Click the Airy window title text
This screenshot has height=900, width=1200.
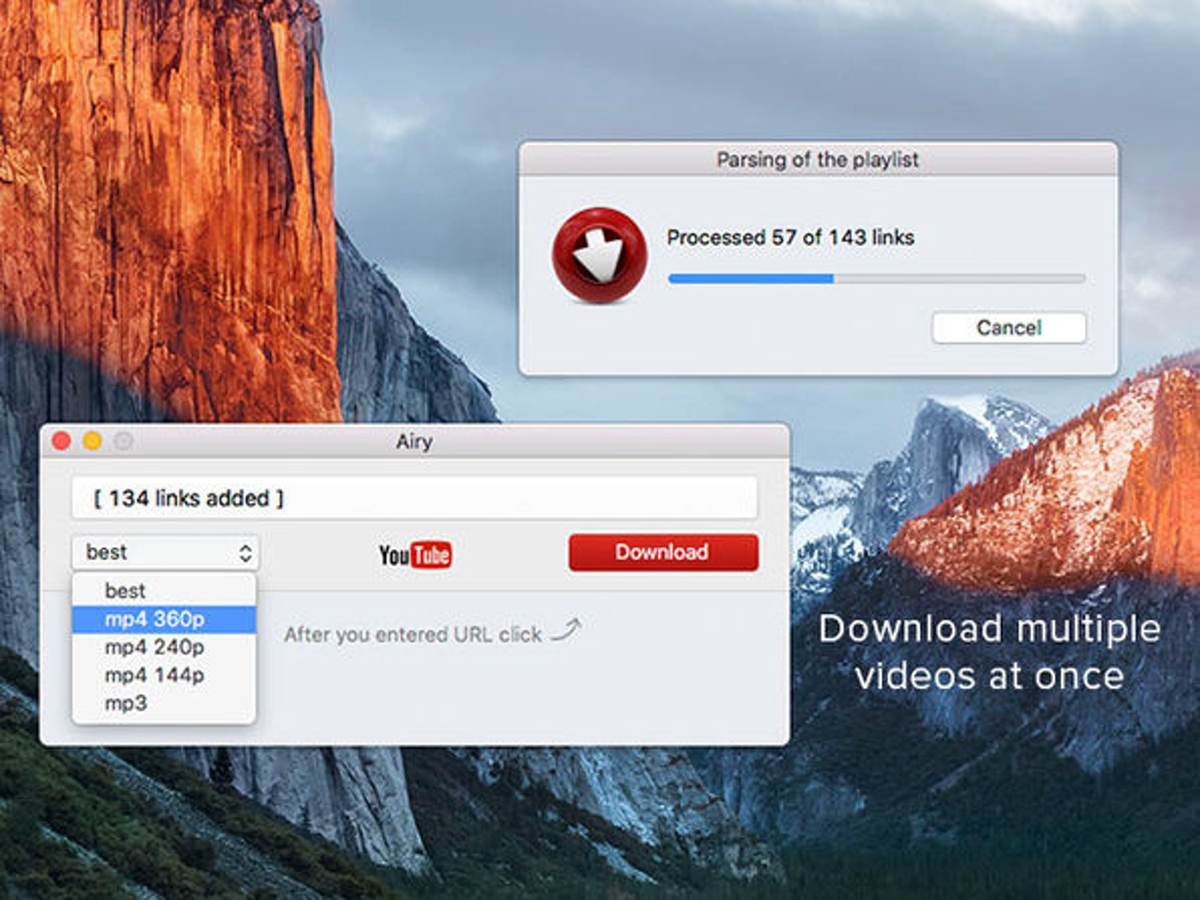[x=414, y=441]
